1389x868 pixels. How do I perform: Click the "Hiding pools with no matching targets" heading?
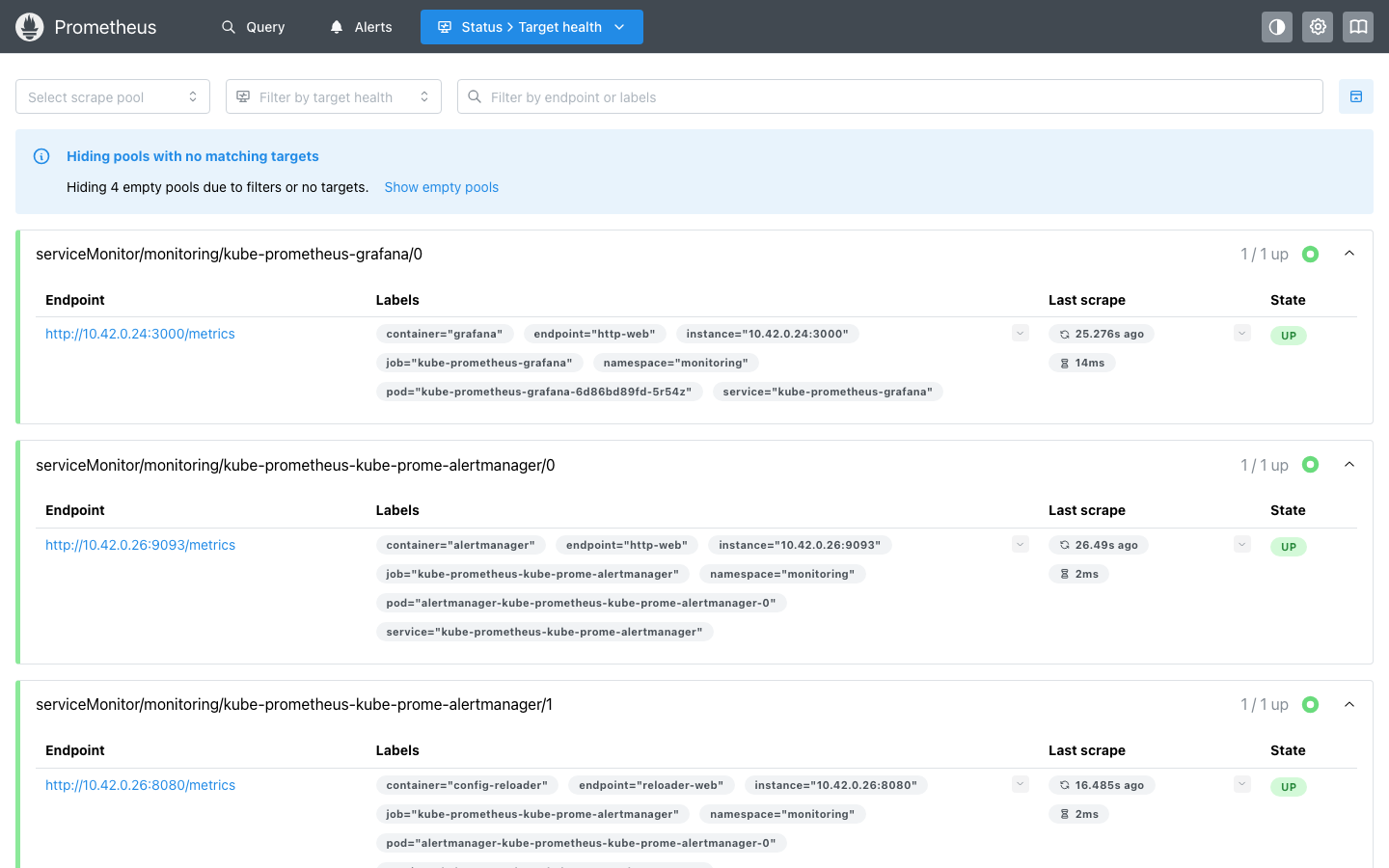(193, 156)
